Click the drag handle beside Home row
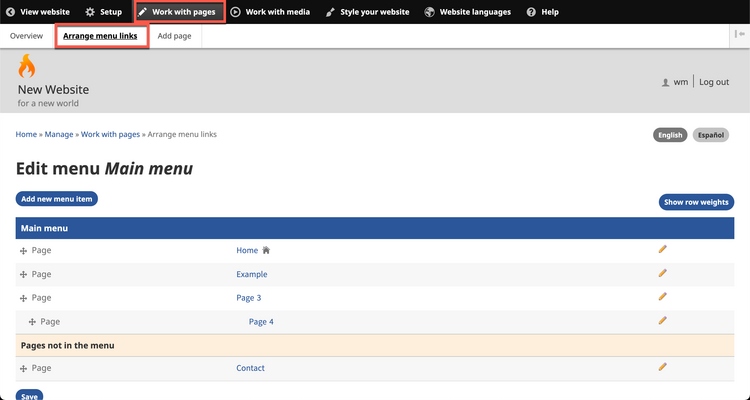Screen dimensions: 750x400 click(x=23, y=250)
